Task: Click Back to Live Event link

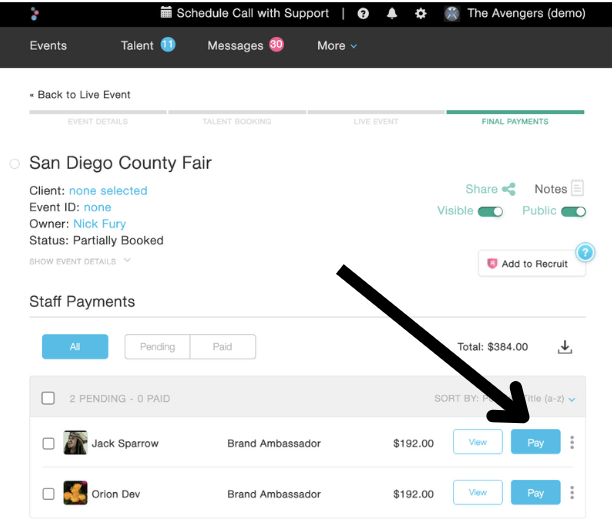Action: [80, 95]
